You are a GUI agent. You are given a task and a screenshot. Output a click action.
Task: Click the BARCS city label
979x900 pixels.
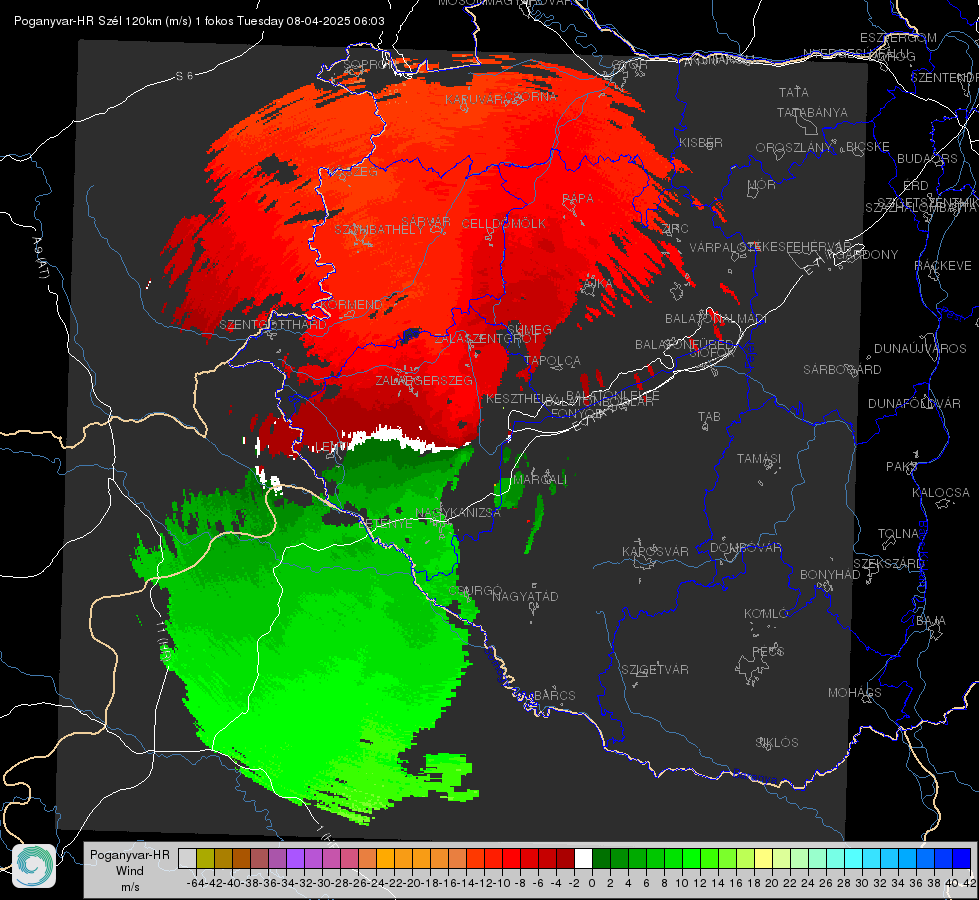[x=555, y=695]
